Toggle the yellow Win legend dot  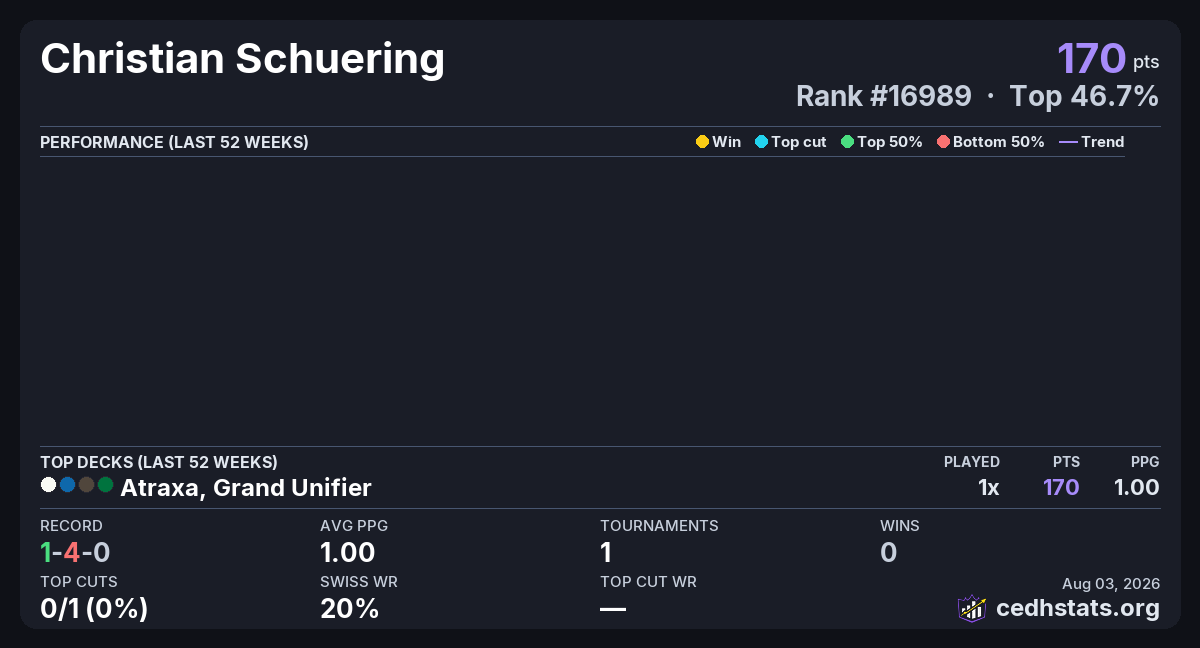[x=702, y=142]
